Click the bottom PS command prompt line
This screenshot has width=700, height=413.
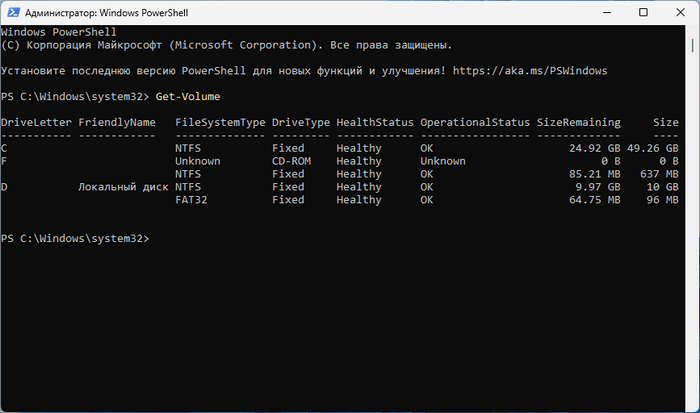[75, 239]
